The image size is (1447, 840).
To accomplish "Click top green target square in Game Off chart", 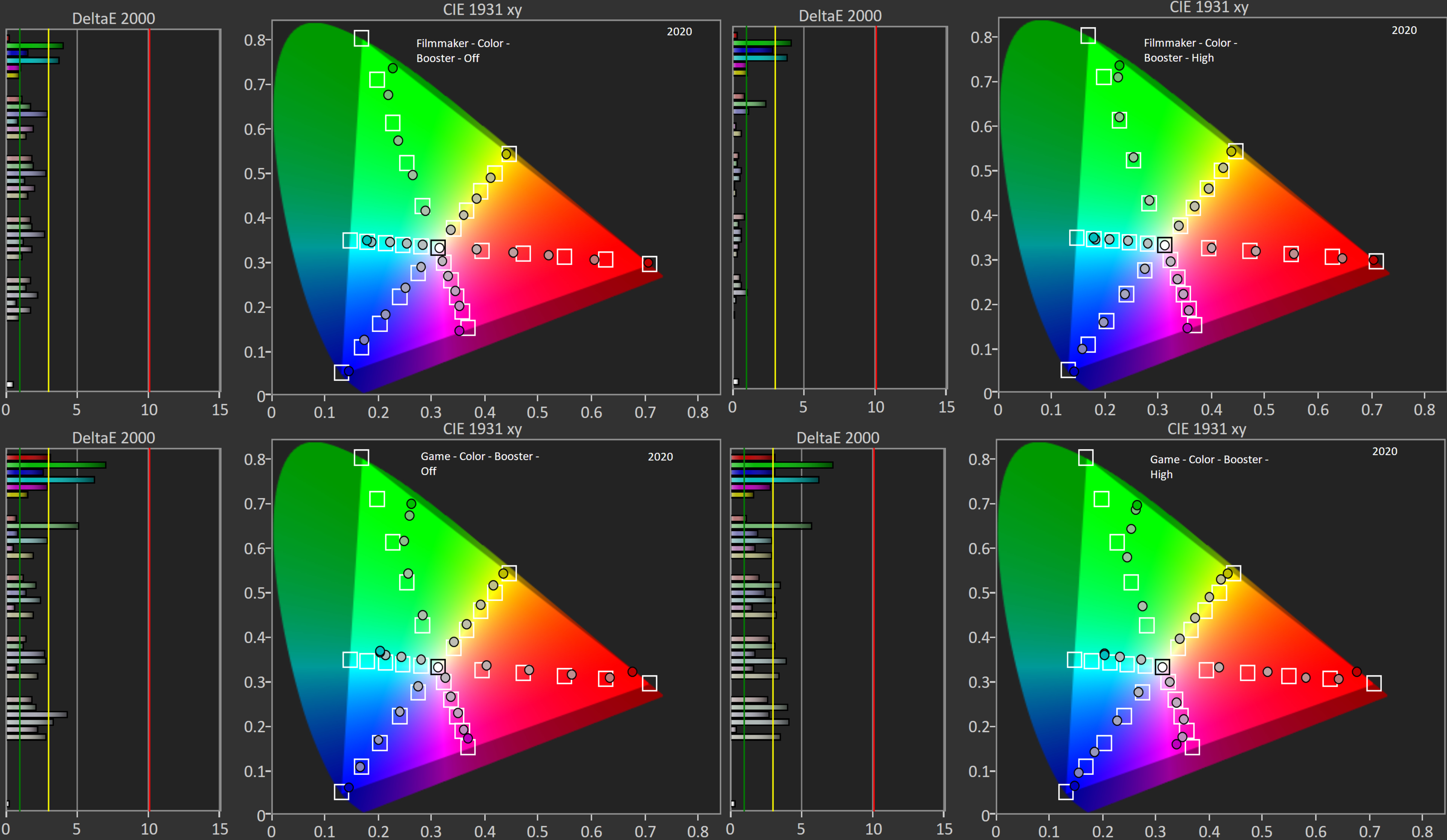I will pyautogui.click(x=361, y=458).
